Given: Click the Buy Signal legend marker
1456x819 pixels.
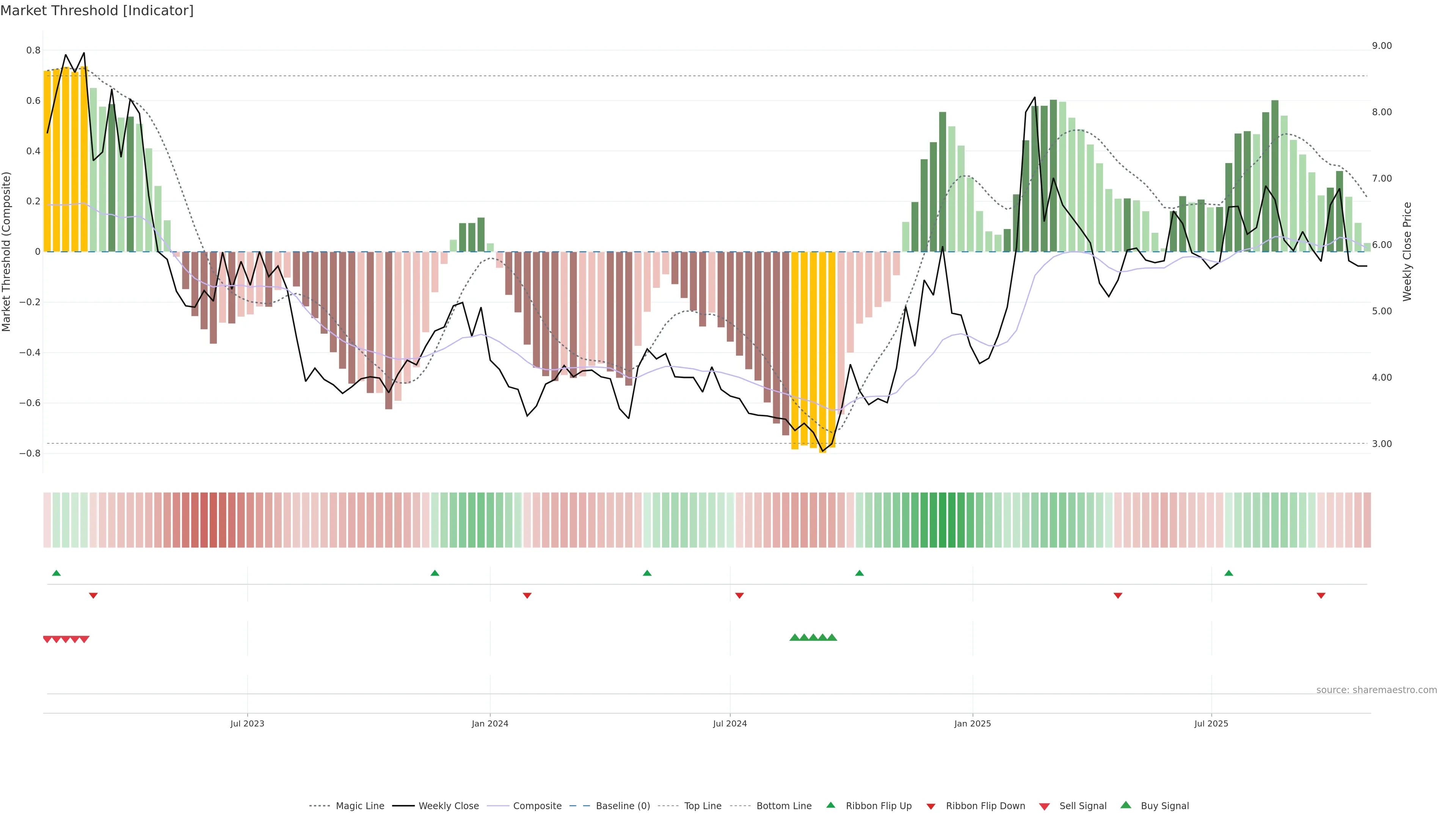Looking at the screenshot, I should point(1126,805).
